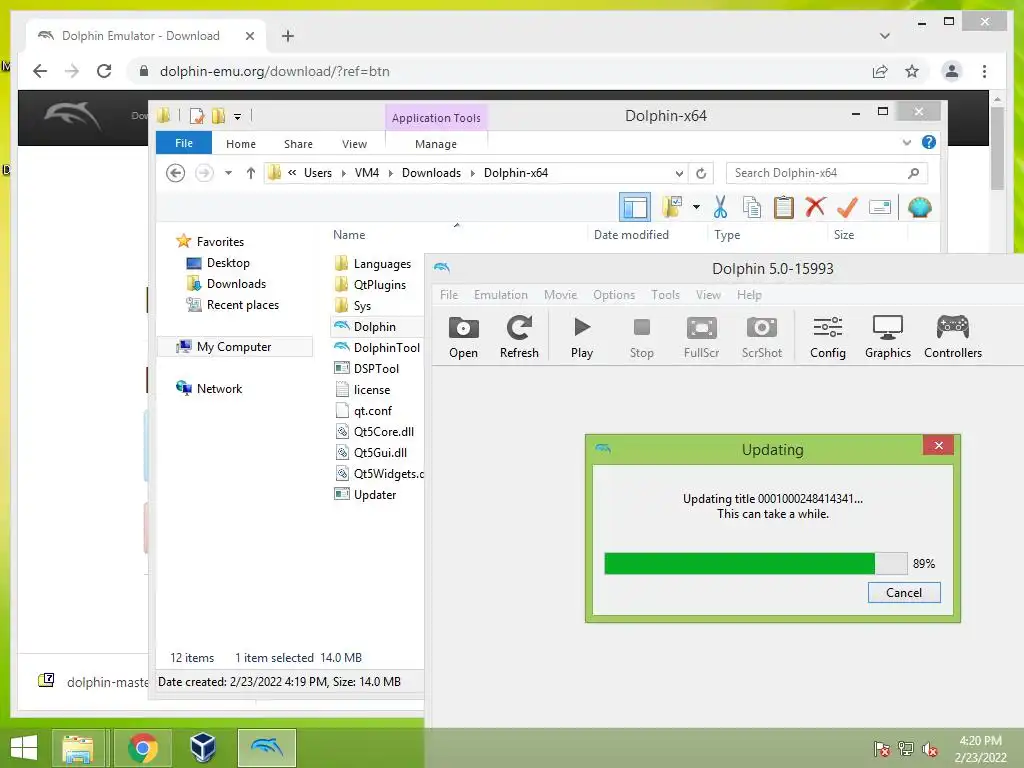Select Downloads under Favorites

coord(236,283)
